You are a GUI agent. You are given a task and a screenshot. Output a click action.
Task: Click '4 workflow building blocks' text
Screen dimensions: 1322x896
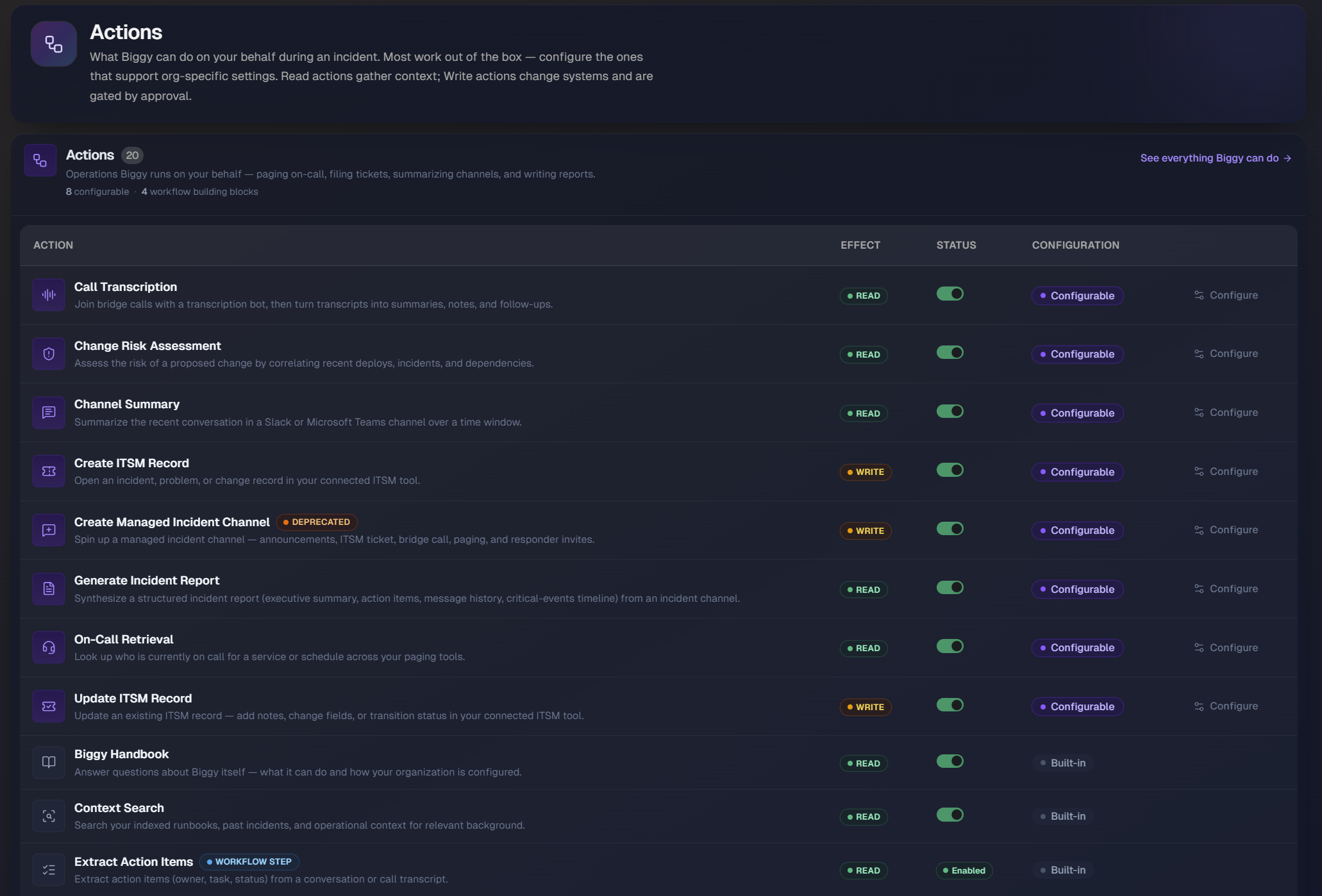pos(199,192)
